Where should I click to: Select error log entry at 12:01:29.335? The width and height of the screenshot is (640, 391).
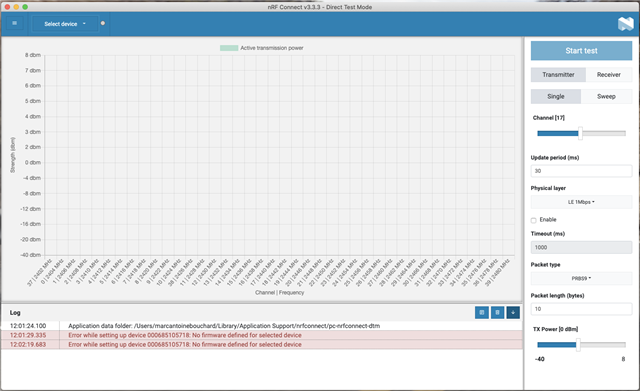[x=262, y=335]
